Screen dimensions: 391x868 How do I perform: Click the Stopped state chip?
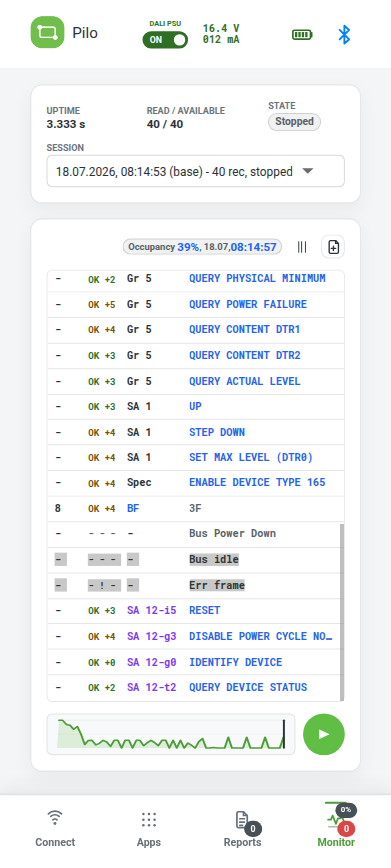coord(294,122)
